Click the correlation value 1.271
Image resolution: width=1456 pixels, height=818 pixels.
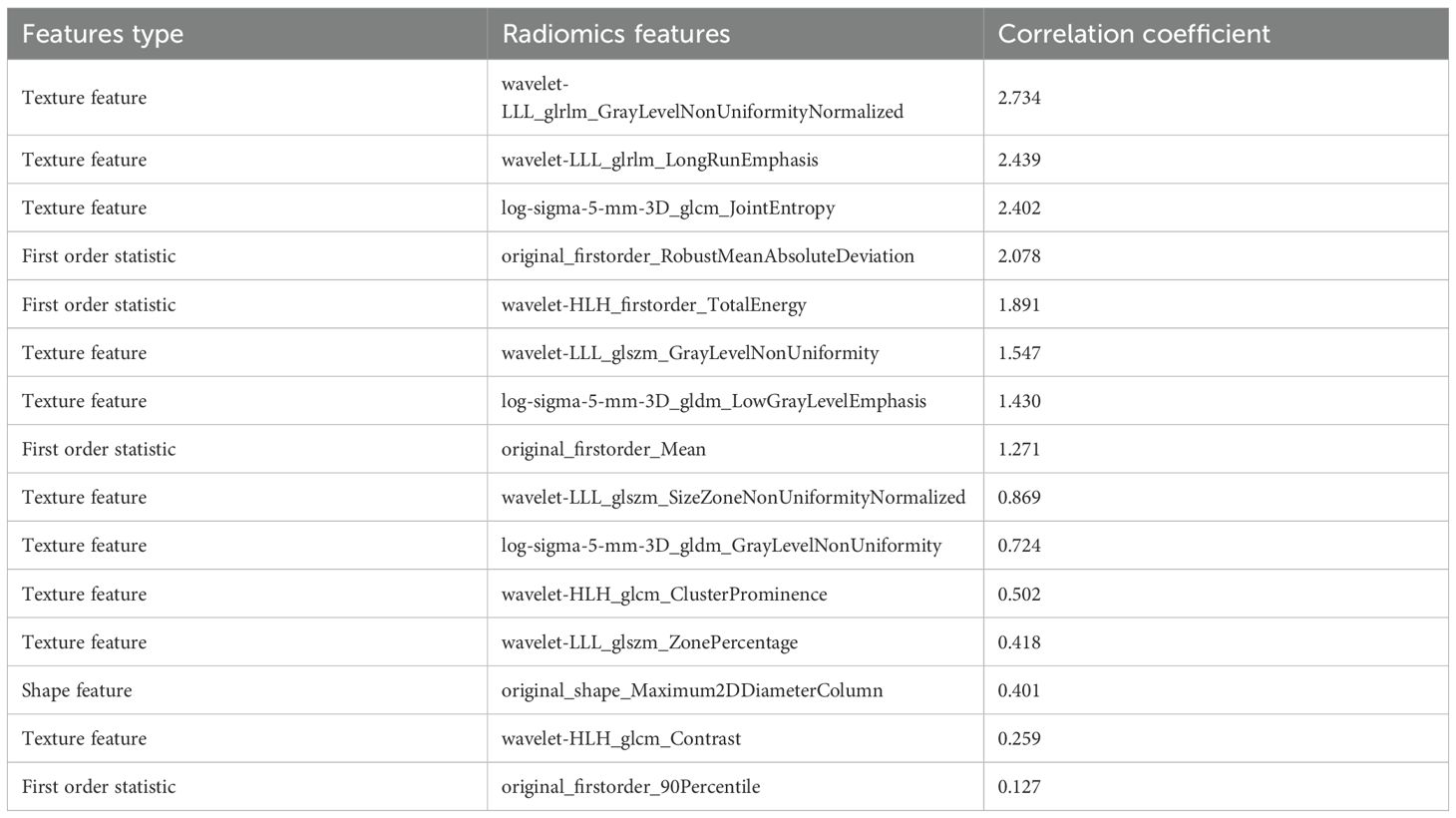tap(1019, 449)
